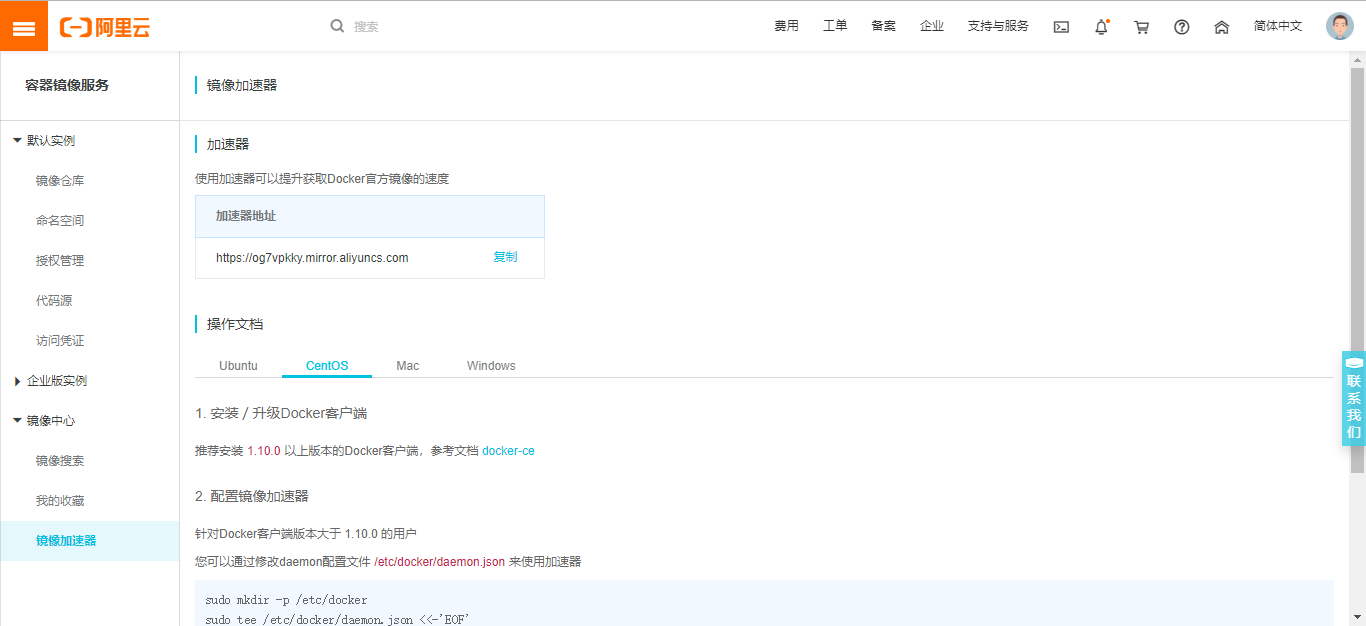
Task: Open the Cloud Shell terminal icon
Action: (x=1061, y=27)
